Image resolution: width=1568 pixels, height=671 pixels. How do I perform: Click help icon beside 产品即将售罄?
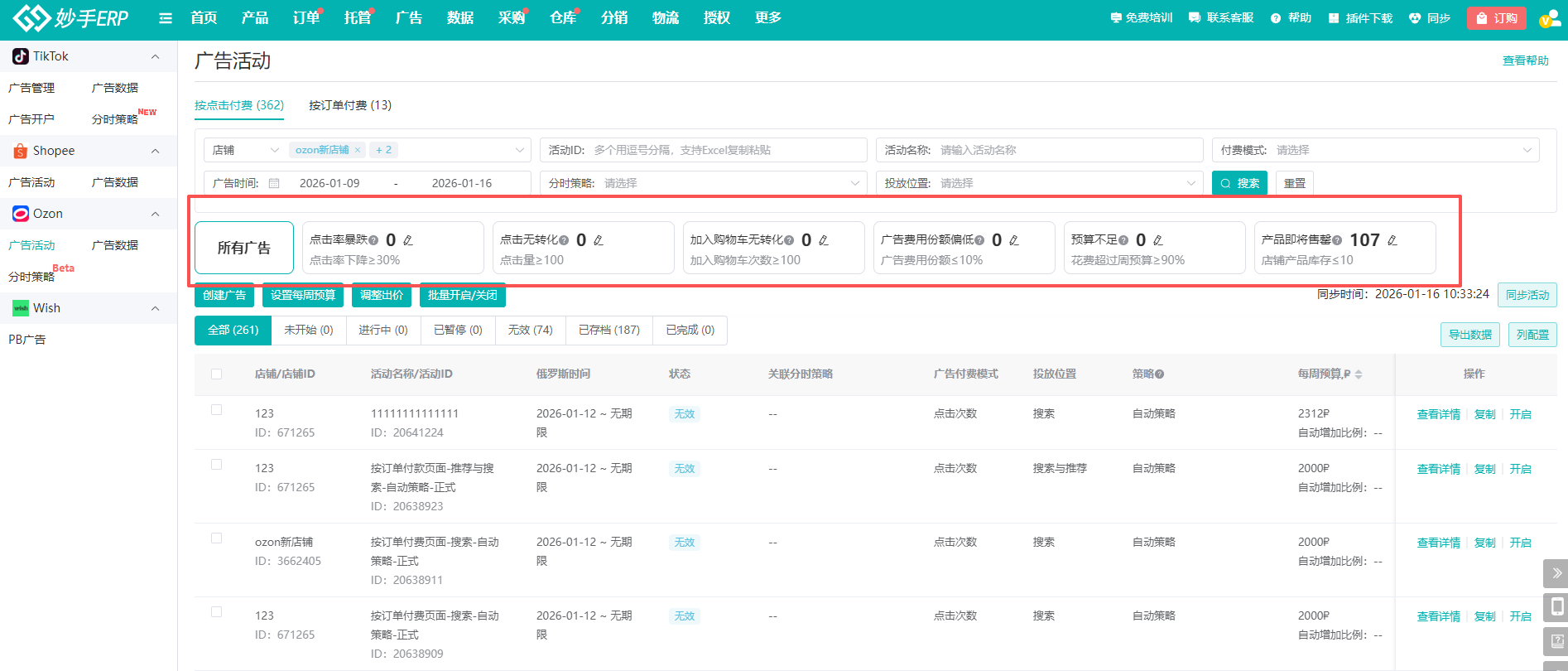click(1337, 240)
